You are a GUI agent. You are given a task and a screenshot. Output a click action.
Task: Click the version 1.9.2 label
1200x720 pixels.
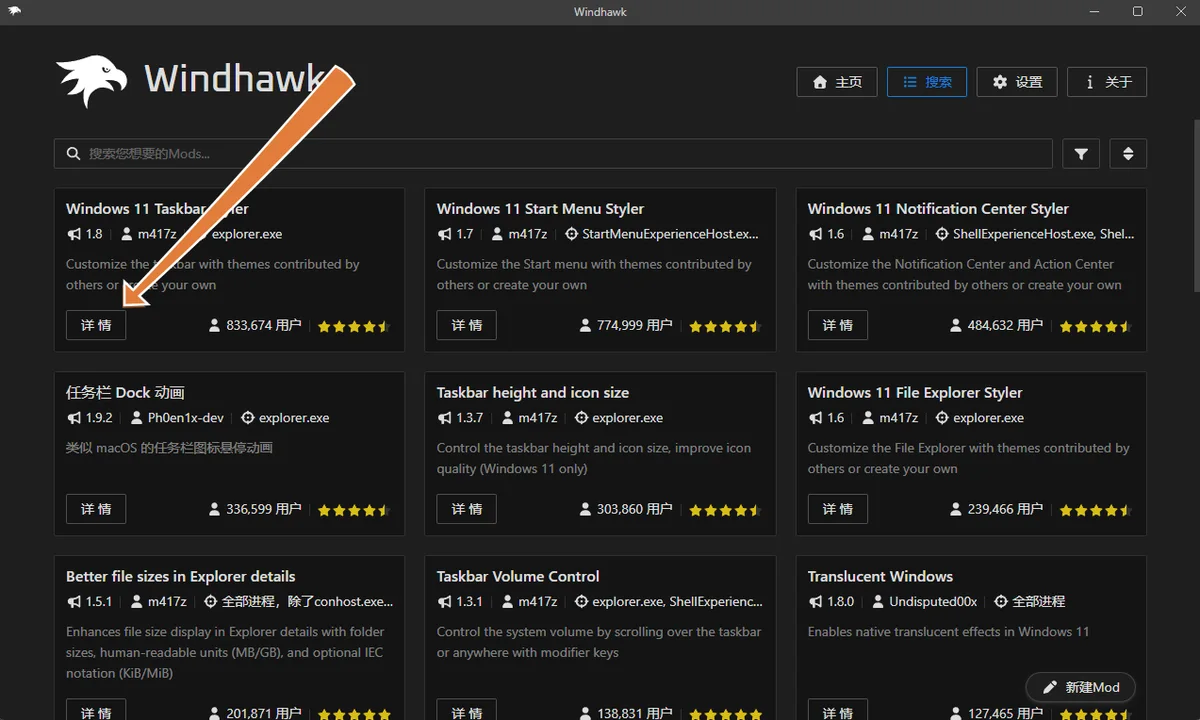click(99, 418)
